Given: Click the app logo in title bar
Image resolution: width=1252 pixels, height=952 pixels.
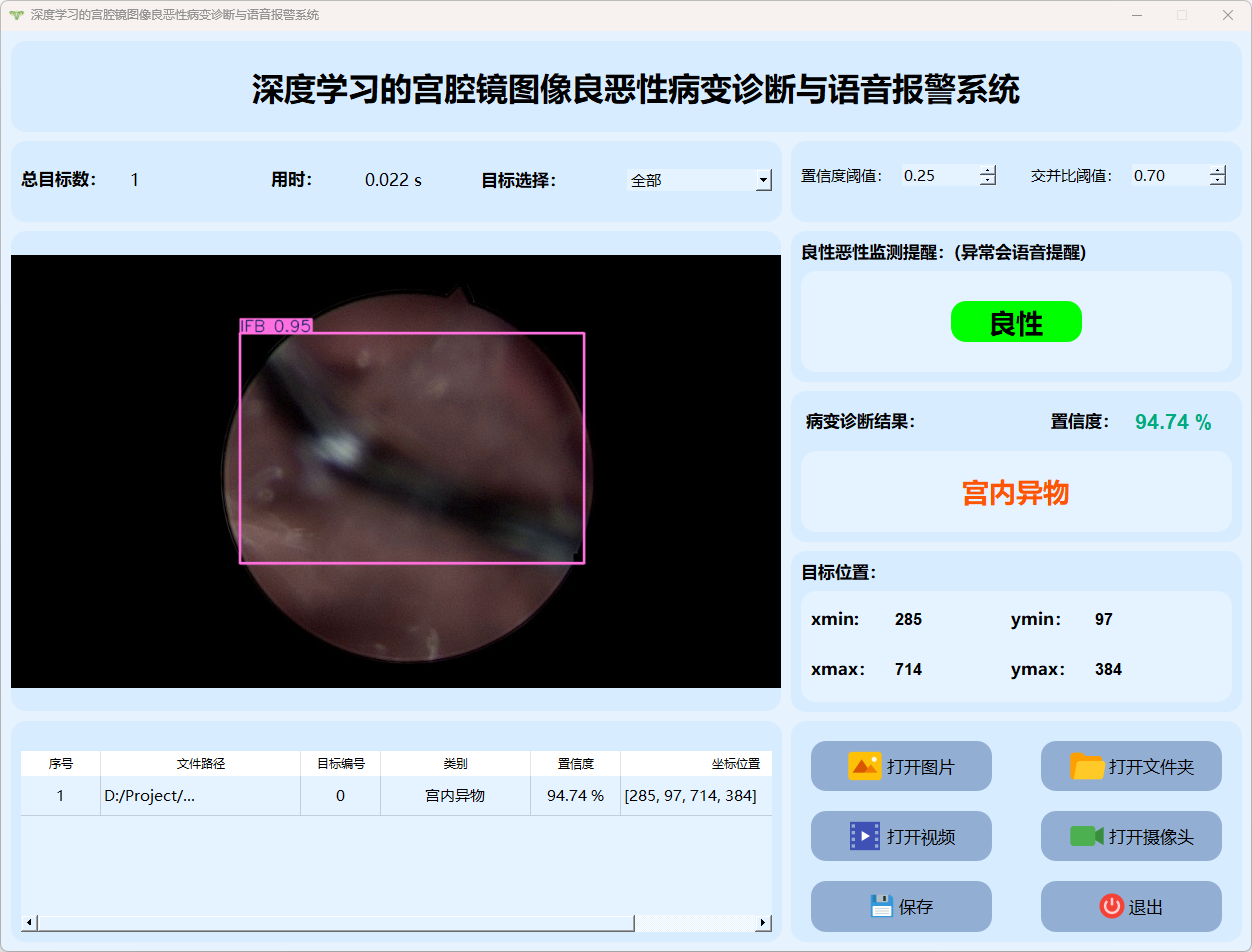Looking at the screenshot, I should coord(15,15).
